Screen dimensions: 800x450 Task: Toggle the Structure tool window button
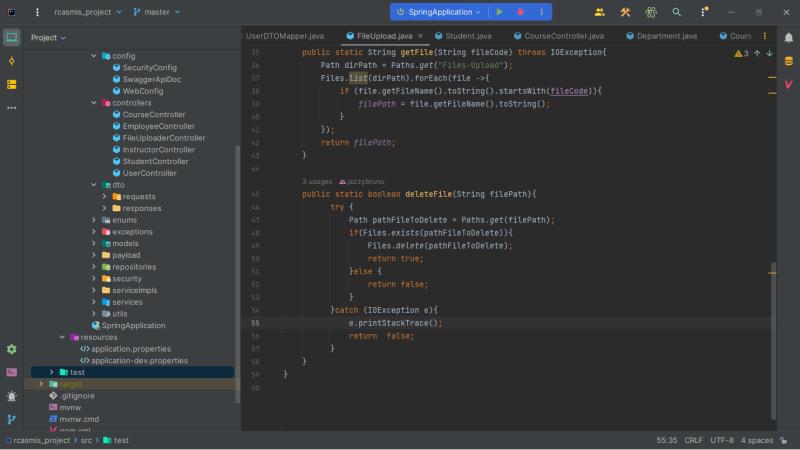(12, 84)
